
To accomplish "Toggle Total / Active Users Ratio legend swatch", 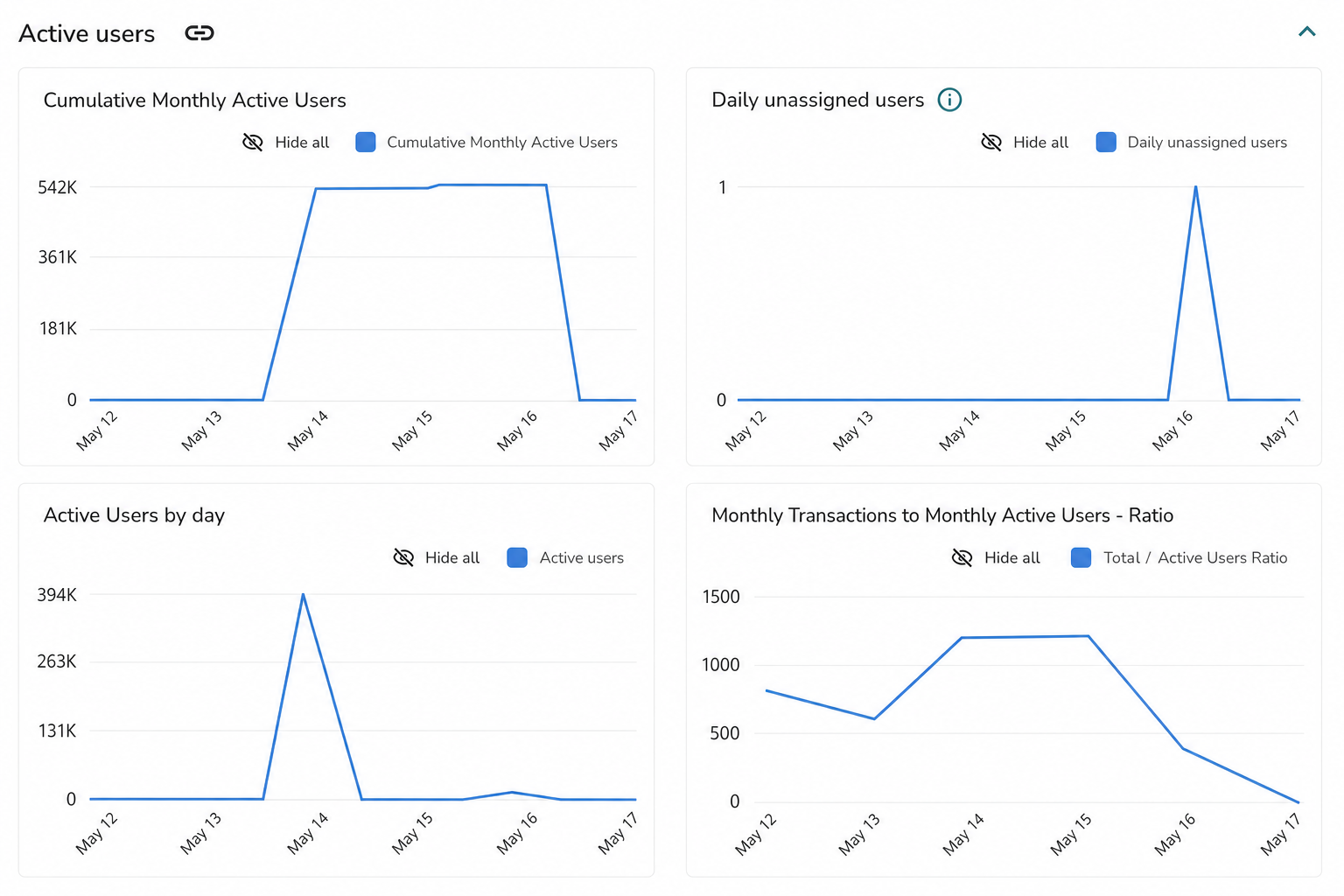I will click(x=1081, y=557).
